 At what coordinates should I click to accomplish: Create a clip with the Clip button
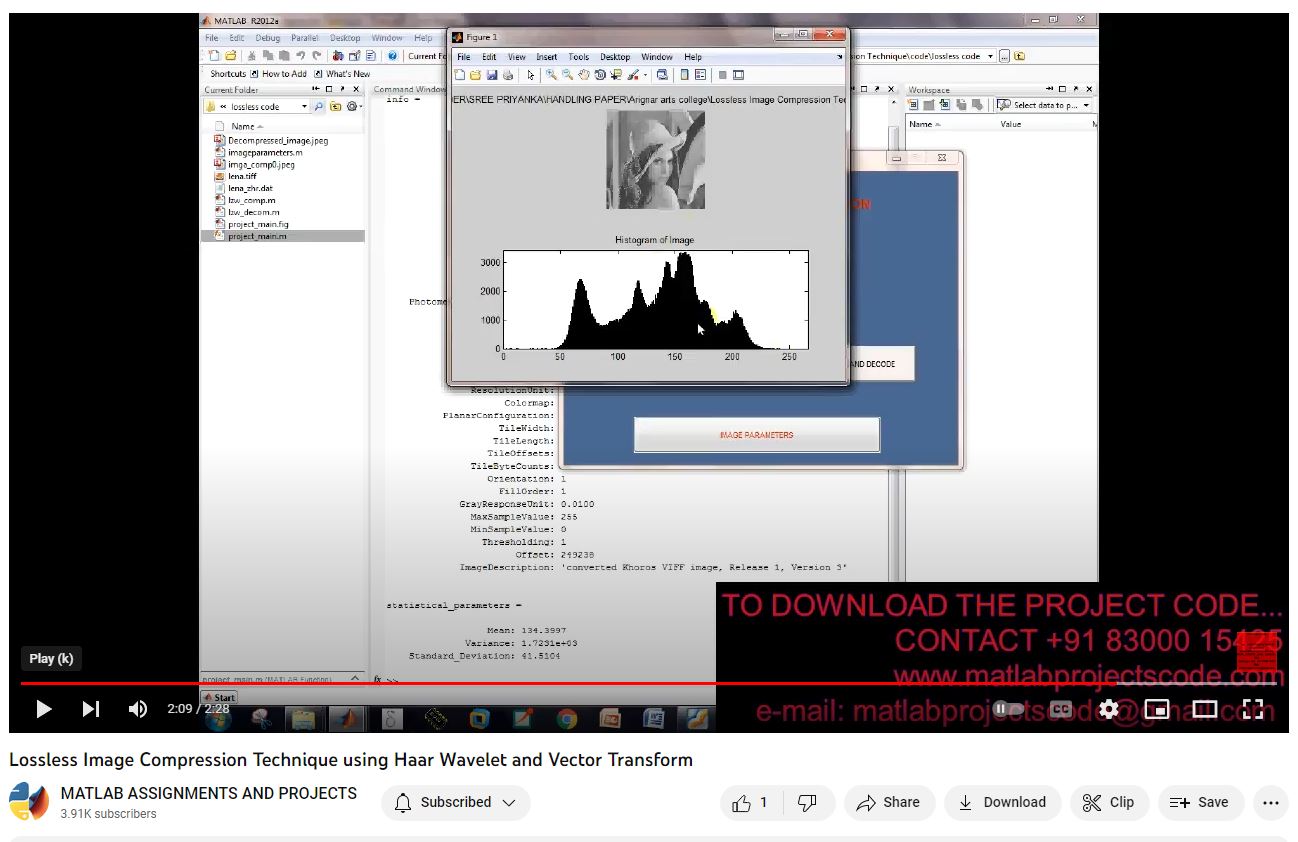click(1108, 802)
